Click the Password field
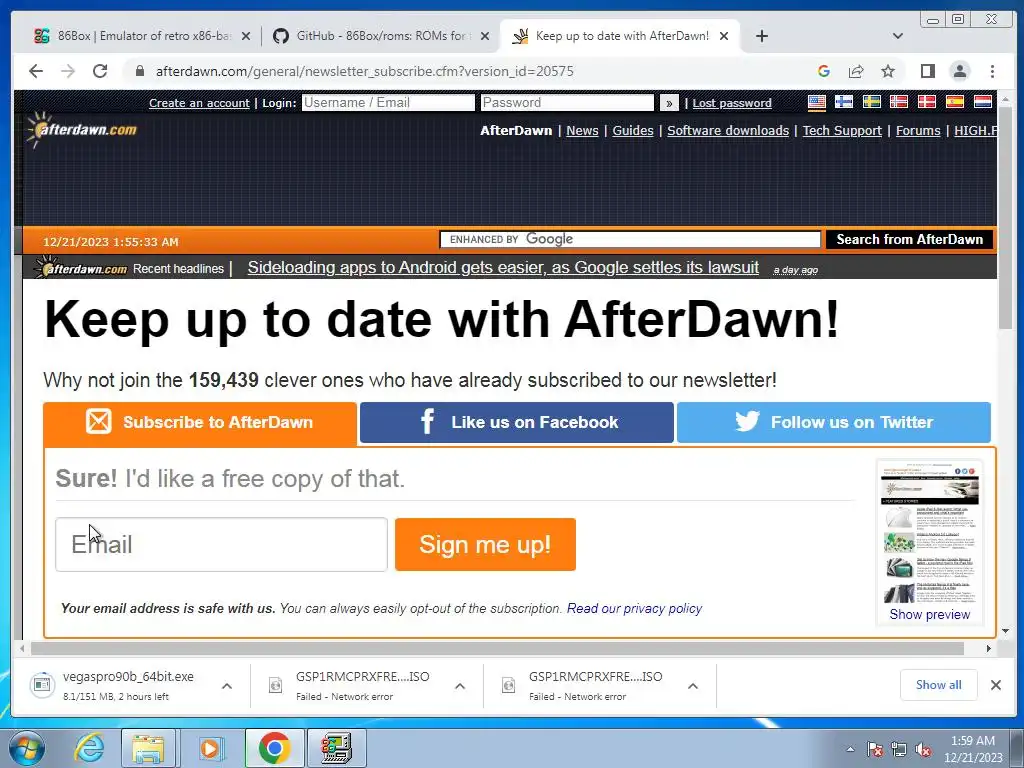The height and width of the screenshot is (768, 1024). (567, 103)
